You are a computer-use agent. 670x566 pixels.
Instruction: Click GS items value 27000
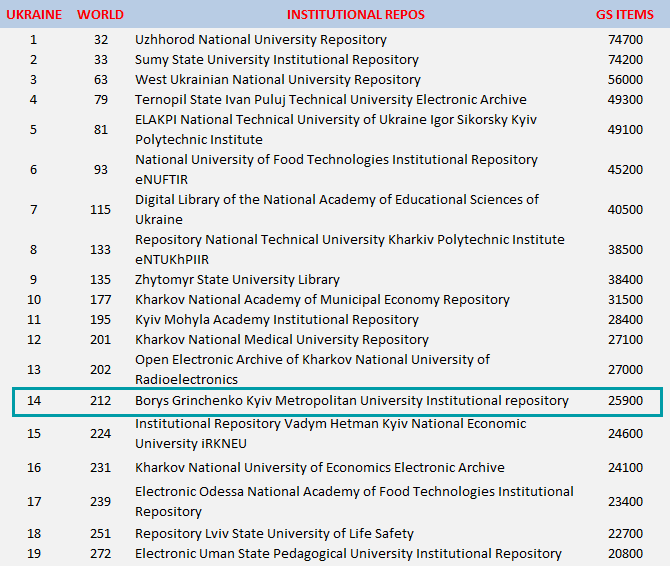625,370
